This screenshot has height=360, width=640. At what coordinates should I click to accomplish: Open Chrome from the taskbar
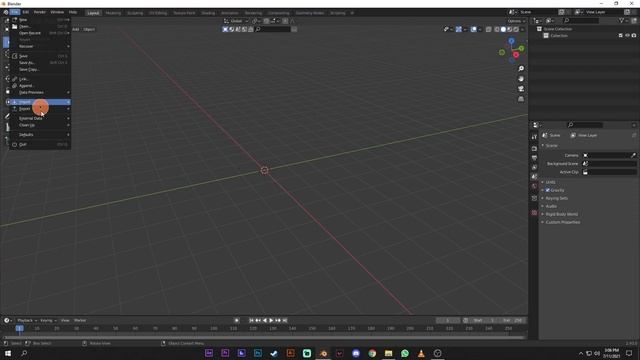point(372,353)
